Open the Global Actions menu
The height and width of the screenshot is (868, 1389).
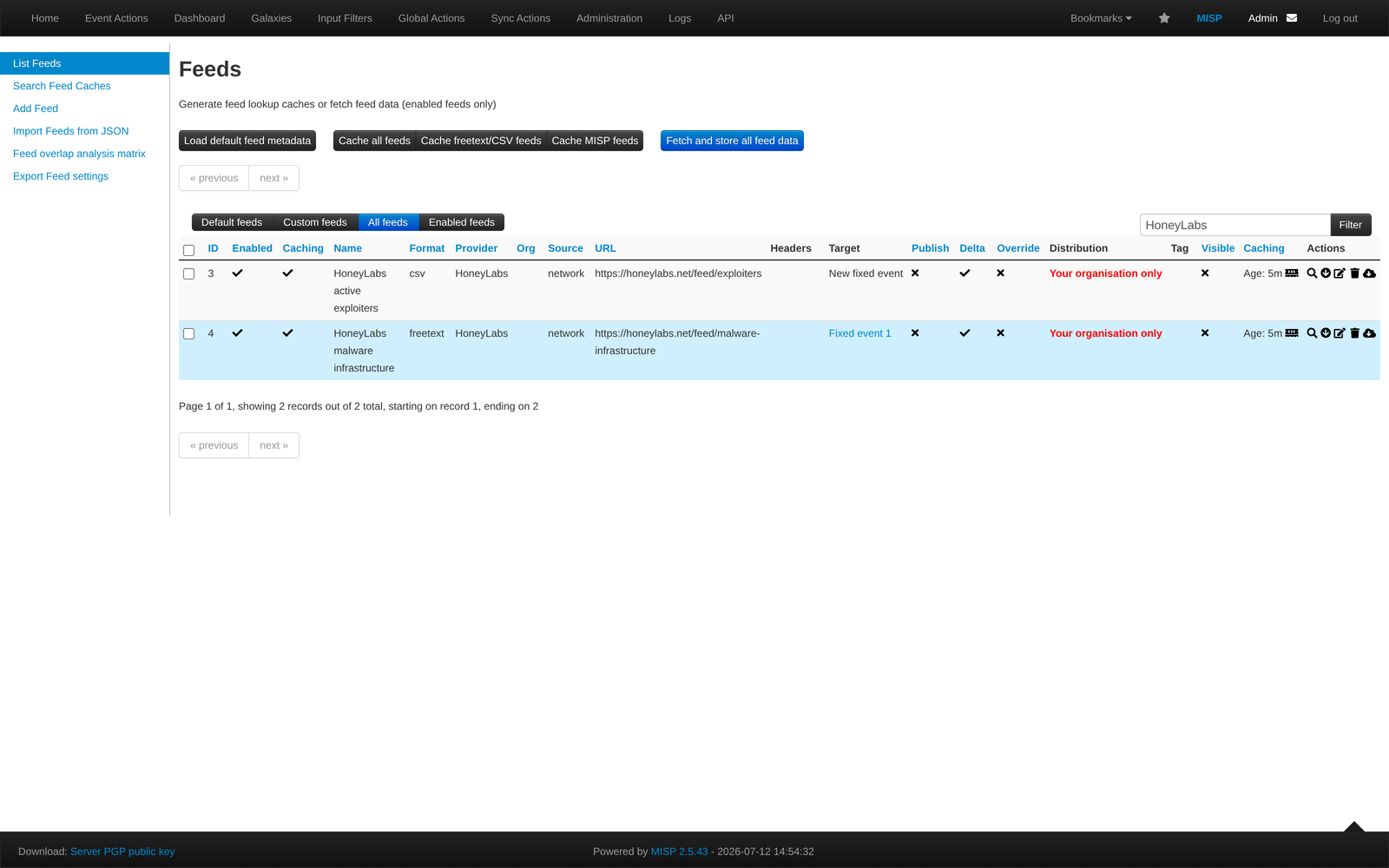pos(431,18)
